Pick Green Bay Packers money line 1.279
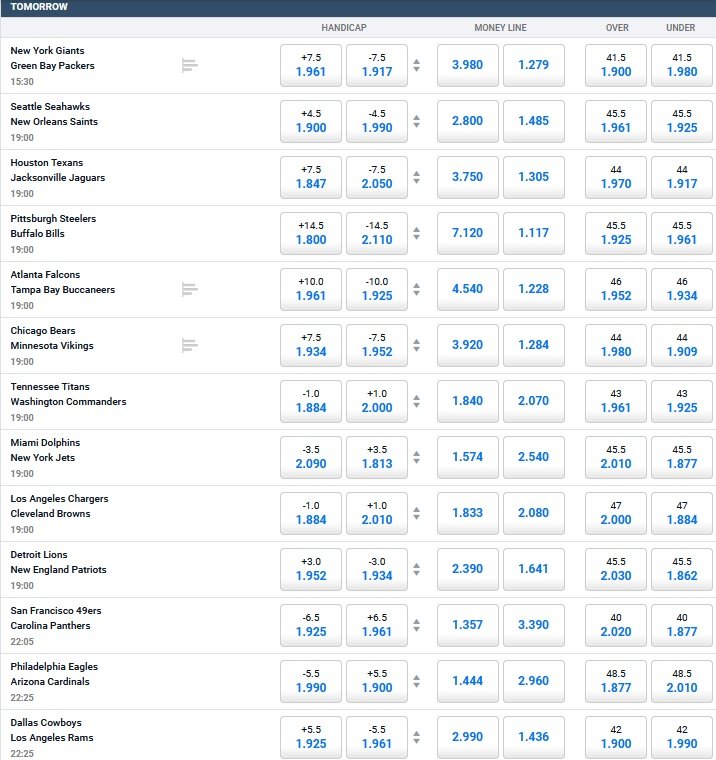Viewport: 716px width, 760px height. pyautogui.click(x=534, y=65)
